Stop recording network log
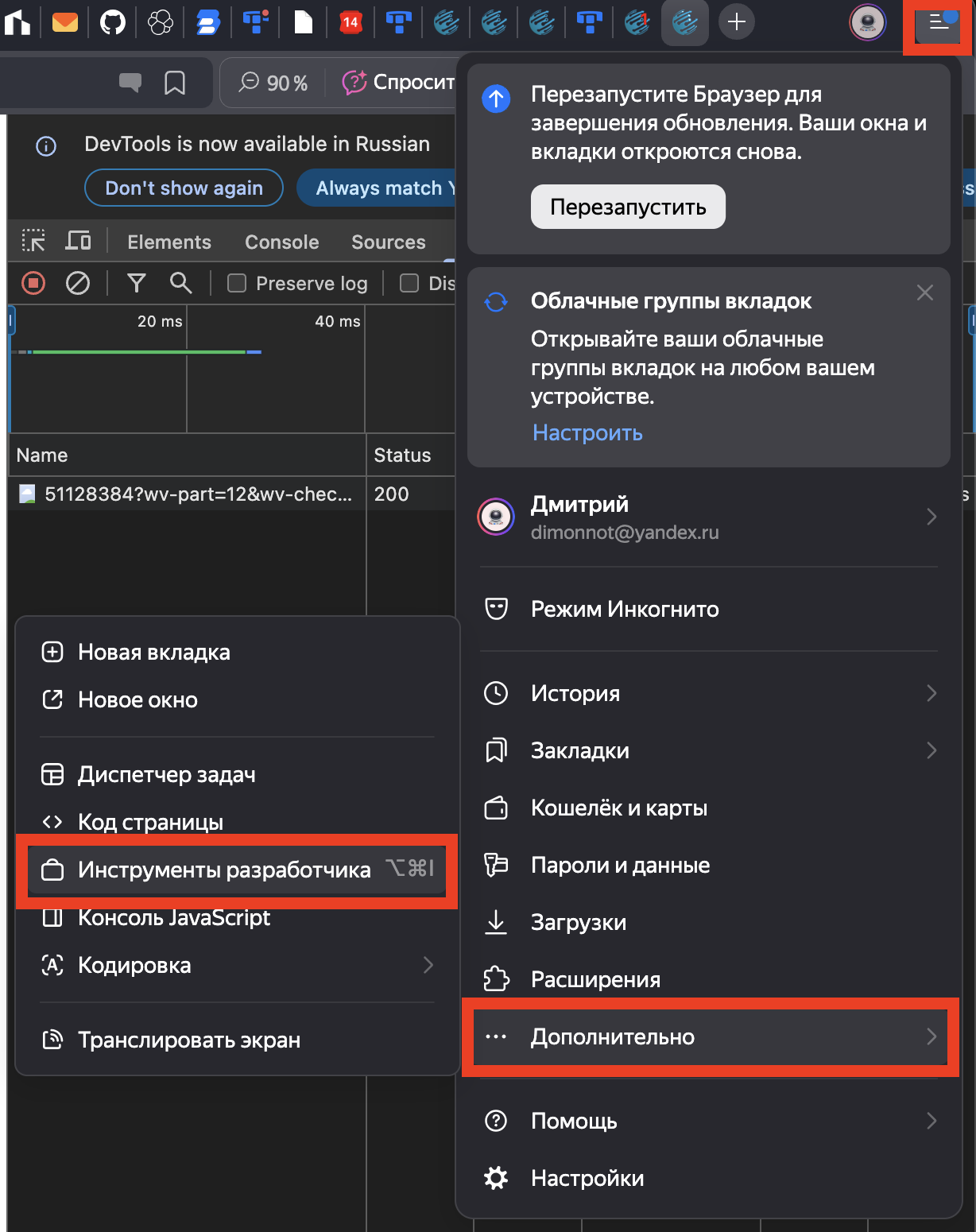Viewport: 976px width, 1232px height. 33,283
